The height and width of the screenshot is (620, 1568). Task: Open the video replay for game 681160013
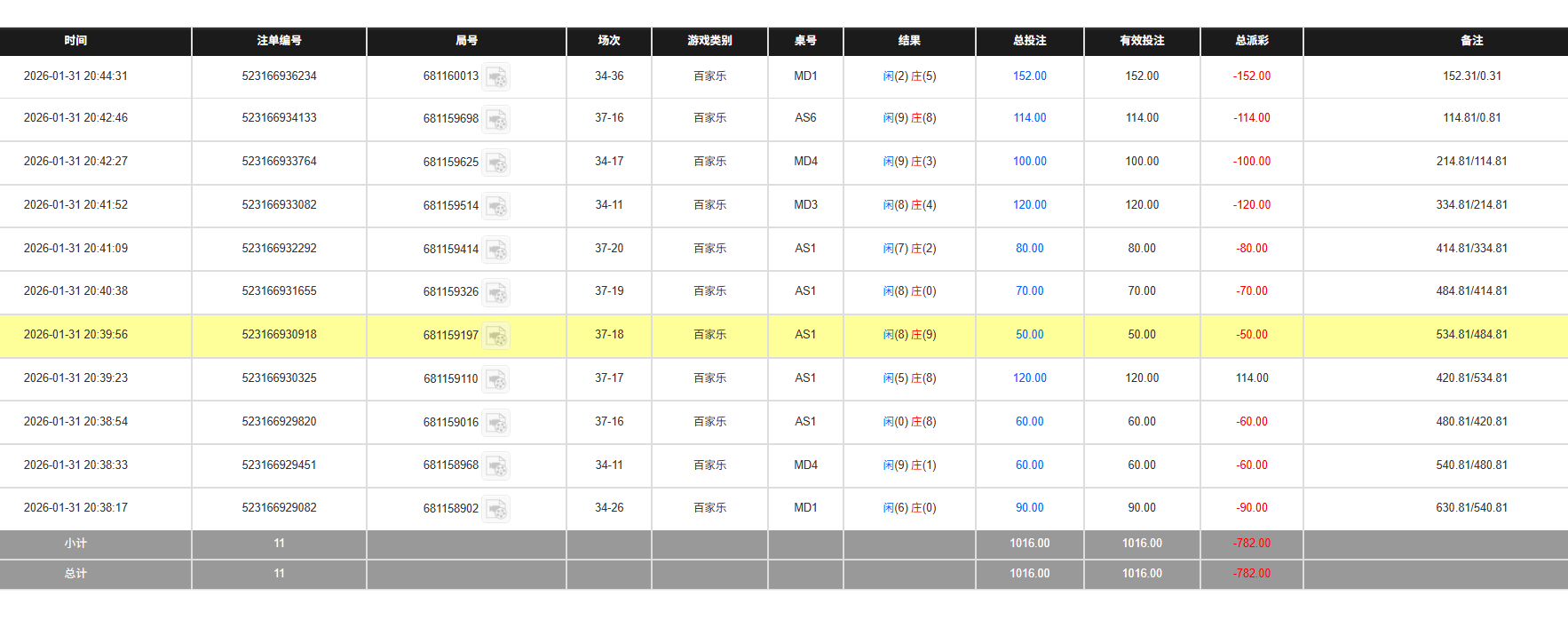(497, 76)
